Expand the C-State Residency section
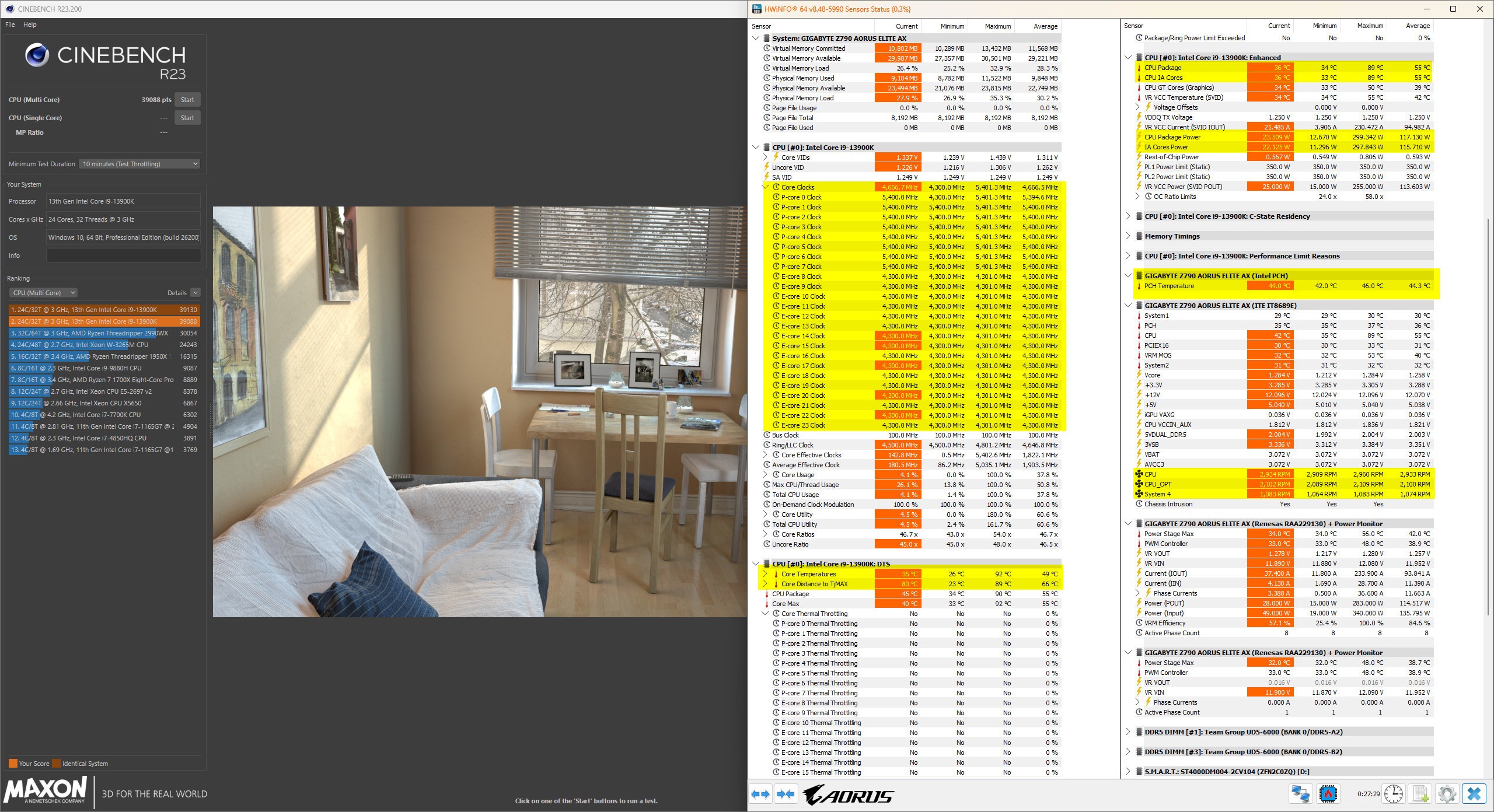This screenshot has width=1494, height=812. [x=1128, y=216]
